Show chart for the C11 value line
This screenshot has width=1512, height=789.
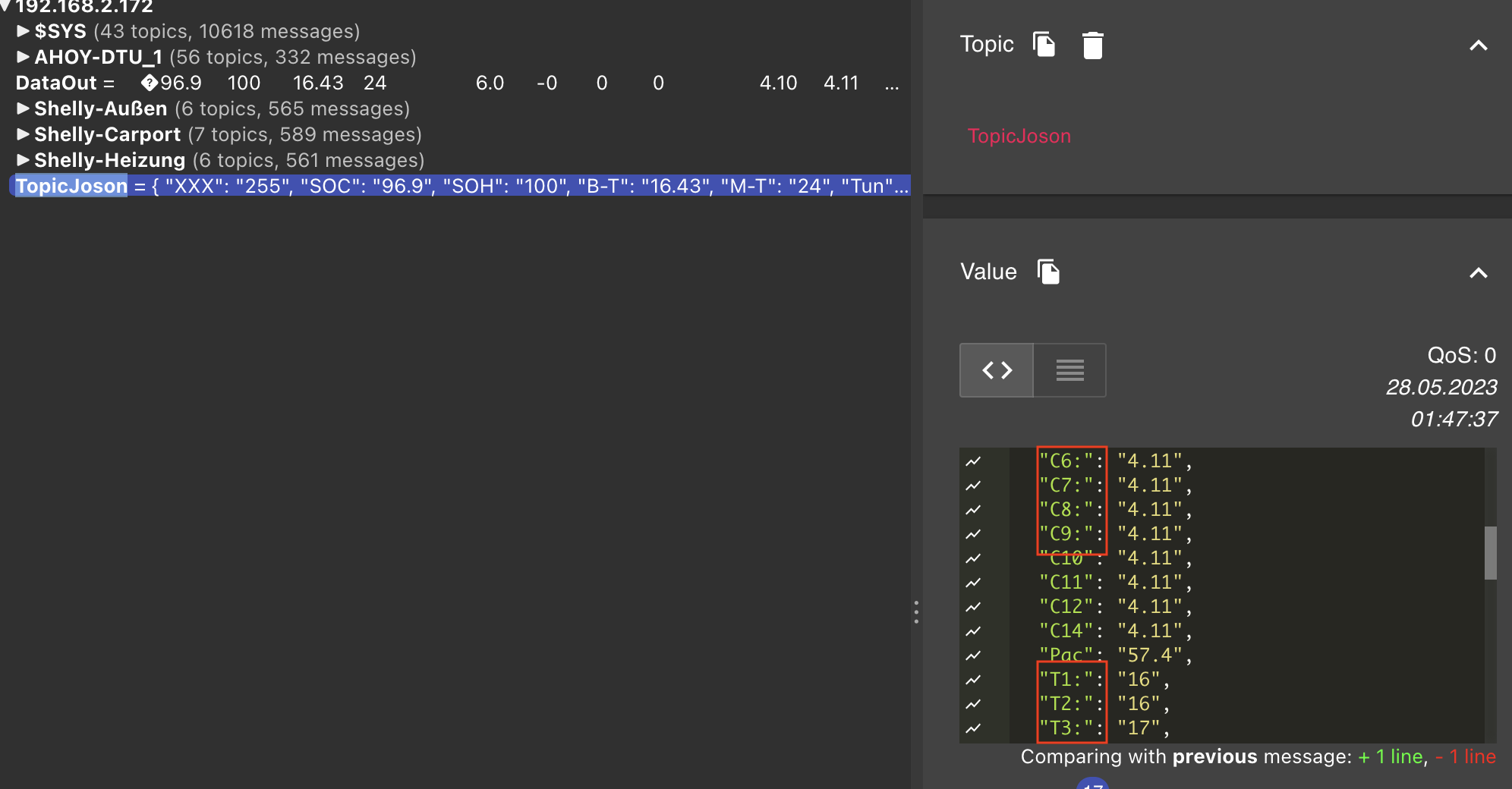click(x=973, y=582)
